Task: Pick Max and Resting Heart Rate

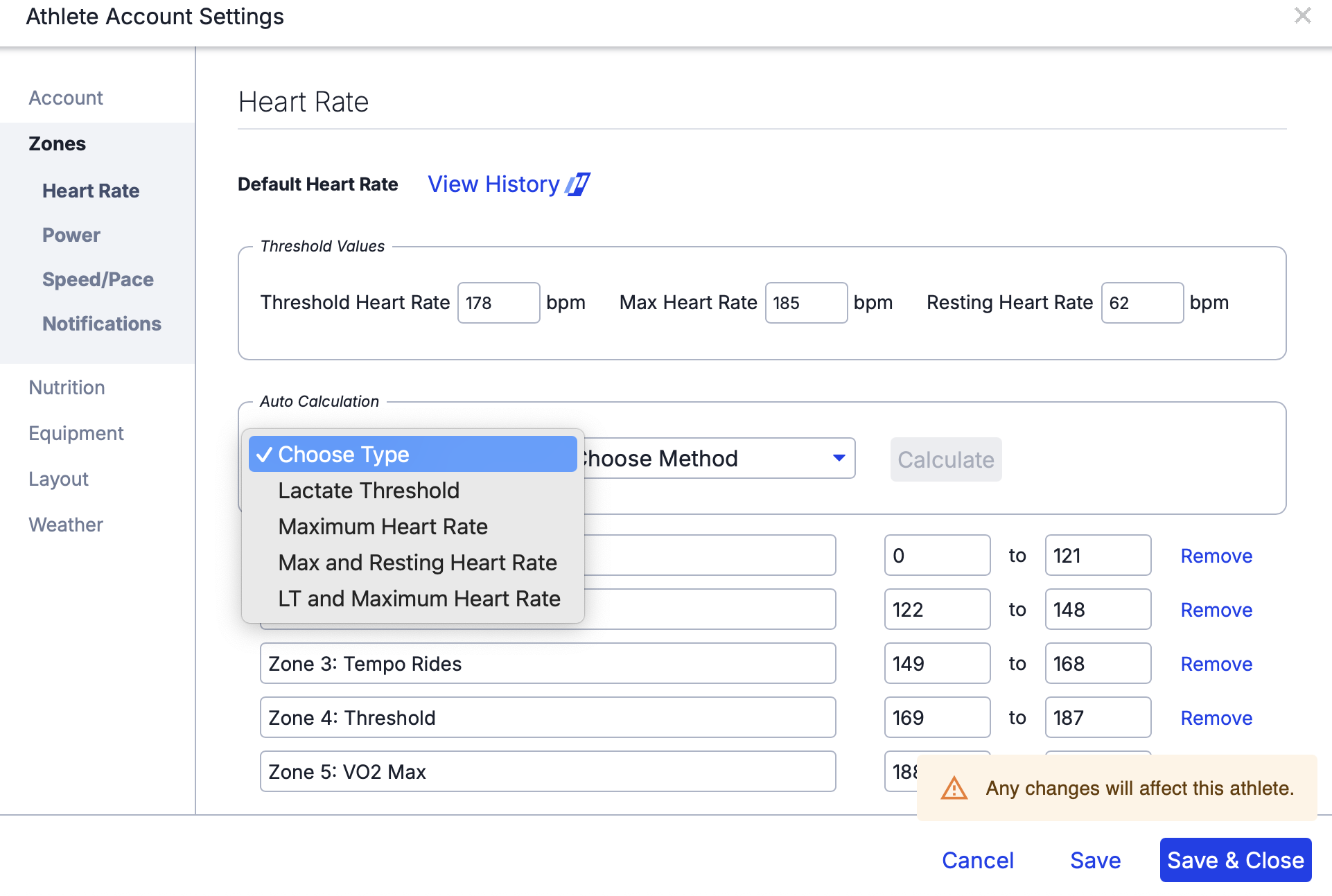Action: [413, 563]
